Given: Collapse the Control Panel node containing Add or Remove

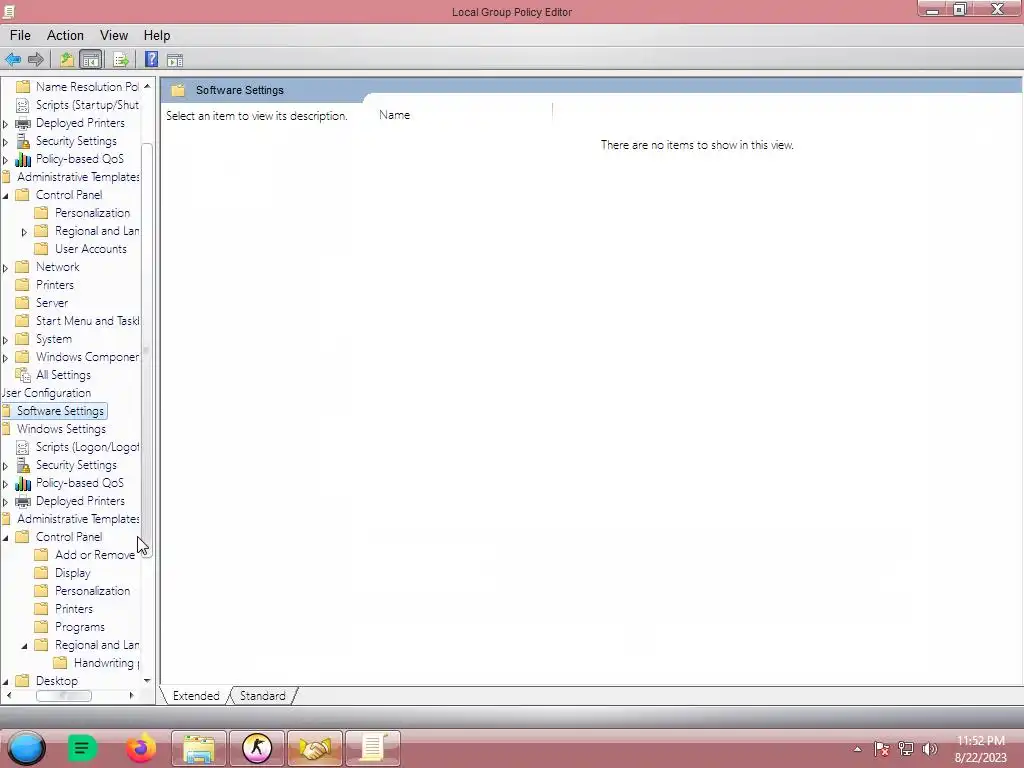Looking at the screenshot, I should tap(6, 537).
